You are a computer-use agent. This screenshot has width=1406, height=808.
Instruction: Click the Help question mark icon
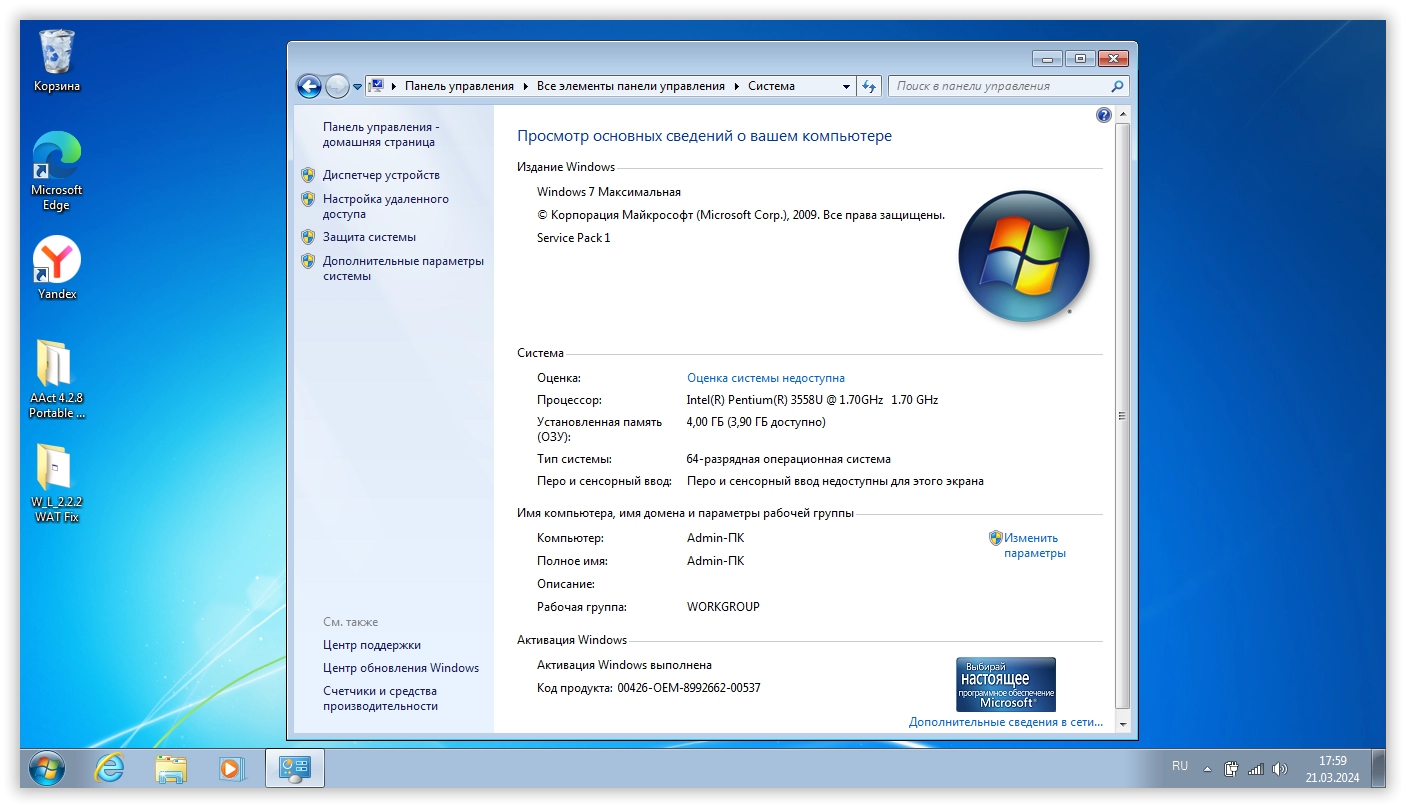tap(1103, 115)
